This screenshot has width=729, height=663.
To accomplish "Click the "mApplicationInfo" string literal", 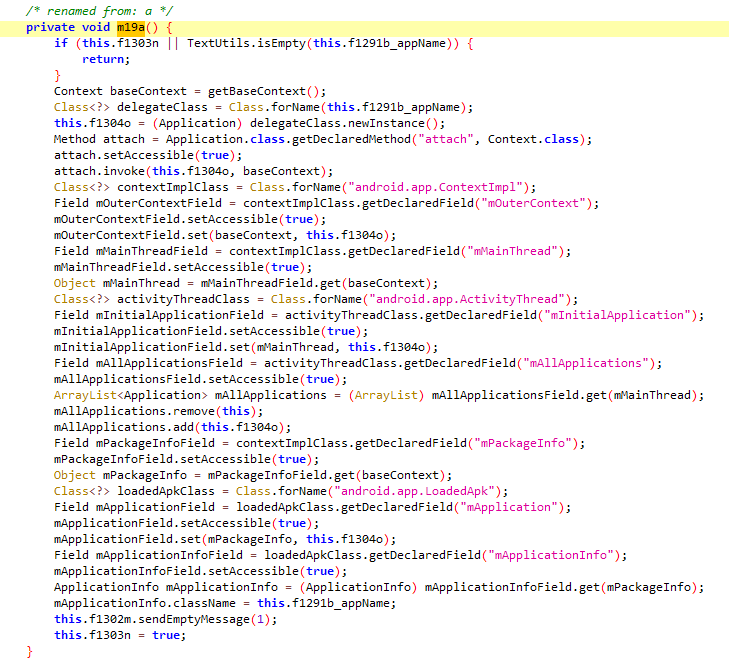I will pyautogui.click(x=551, y=555).
